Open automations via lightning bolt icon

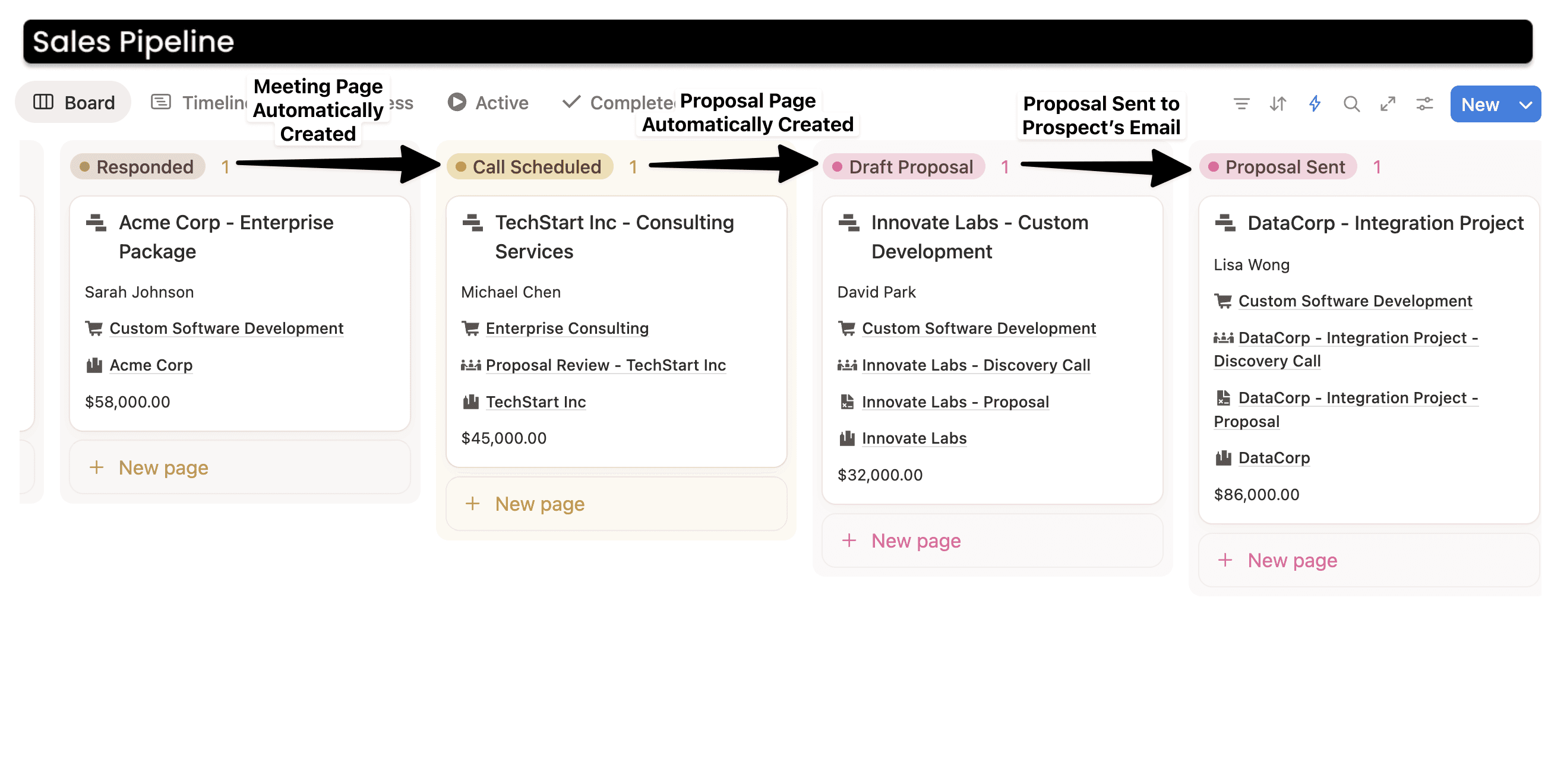(1315, 104)
